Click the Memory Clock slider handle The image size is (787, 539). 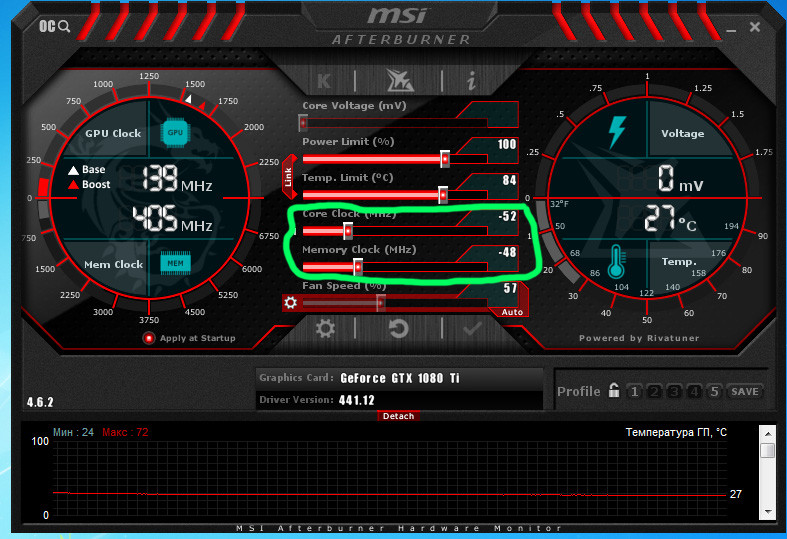(x=358, y=267)
